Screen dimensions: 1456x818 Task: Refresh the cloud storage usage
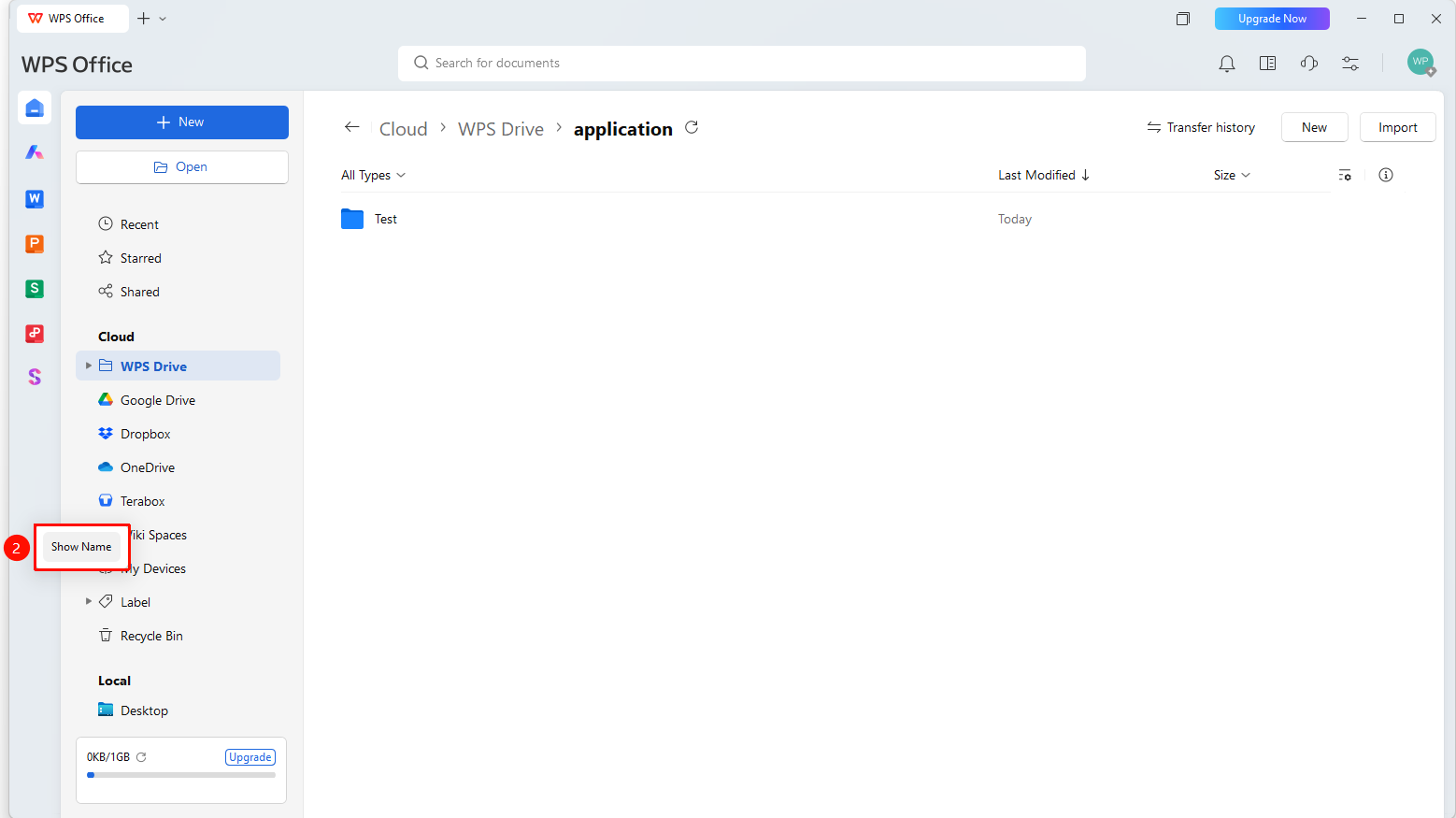tap(141, 757)
